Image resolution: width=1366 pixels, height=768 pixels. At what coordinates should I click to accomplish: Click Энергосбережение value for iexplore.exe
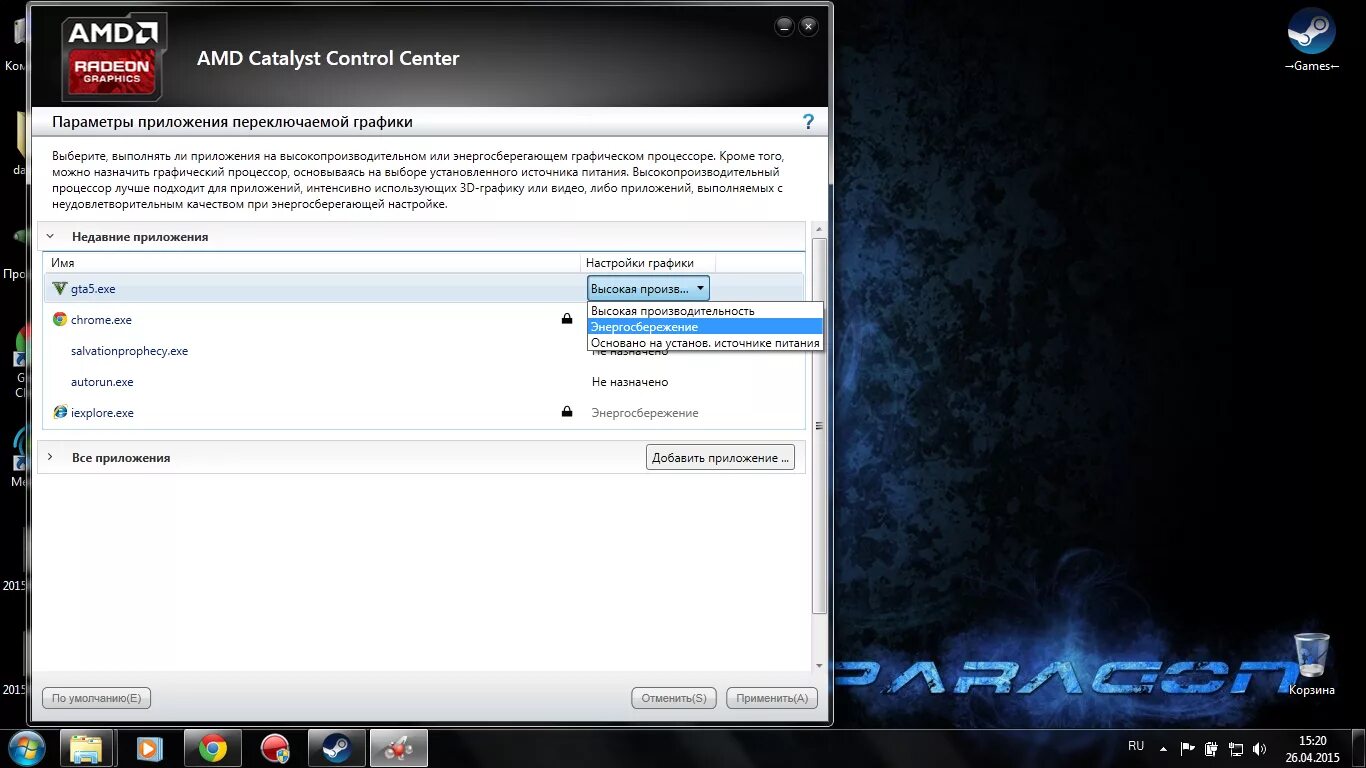[x=645, y=413]
